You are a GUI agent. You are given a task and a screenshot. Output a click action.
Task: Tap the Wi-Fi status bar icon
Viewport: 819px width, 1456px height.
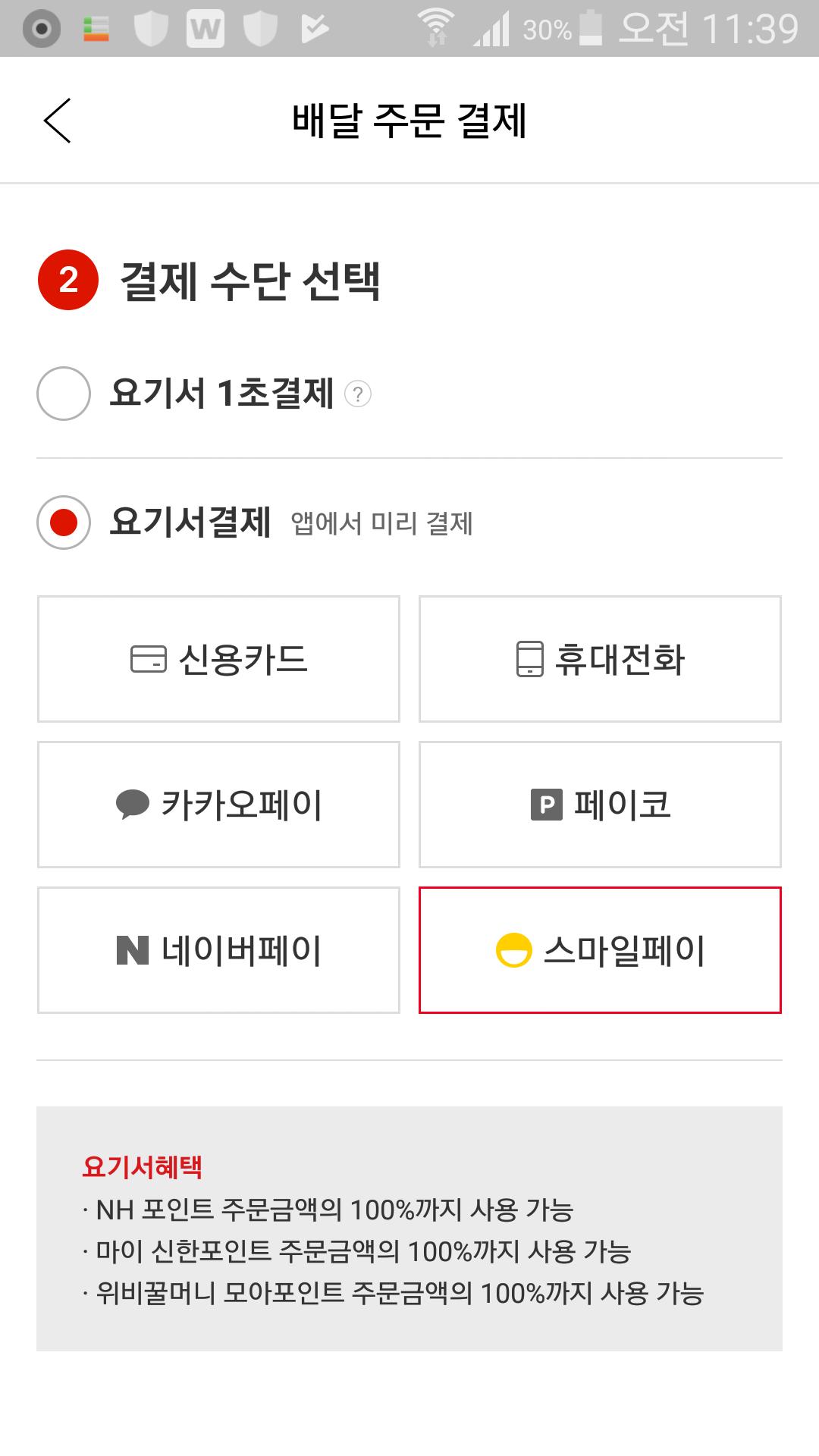coord(436,29)
